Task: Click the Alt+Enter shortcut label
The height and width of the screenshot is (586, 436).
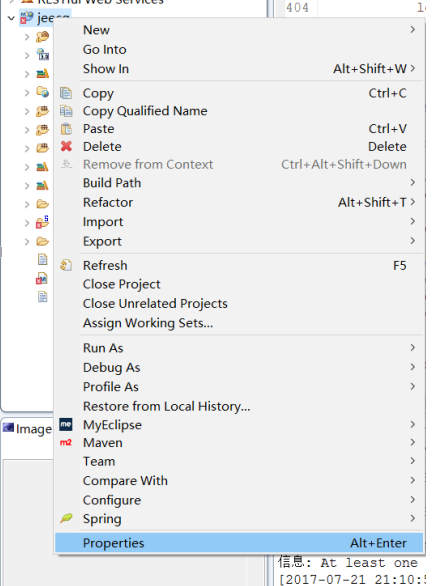Action: (378, 543)
